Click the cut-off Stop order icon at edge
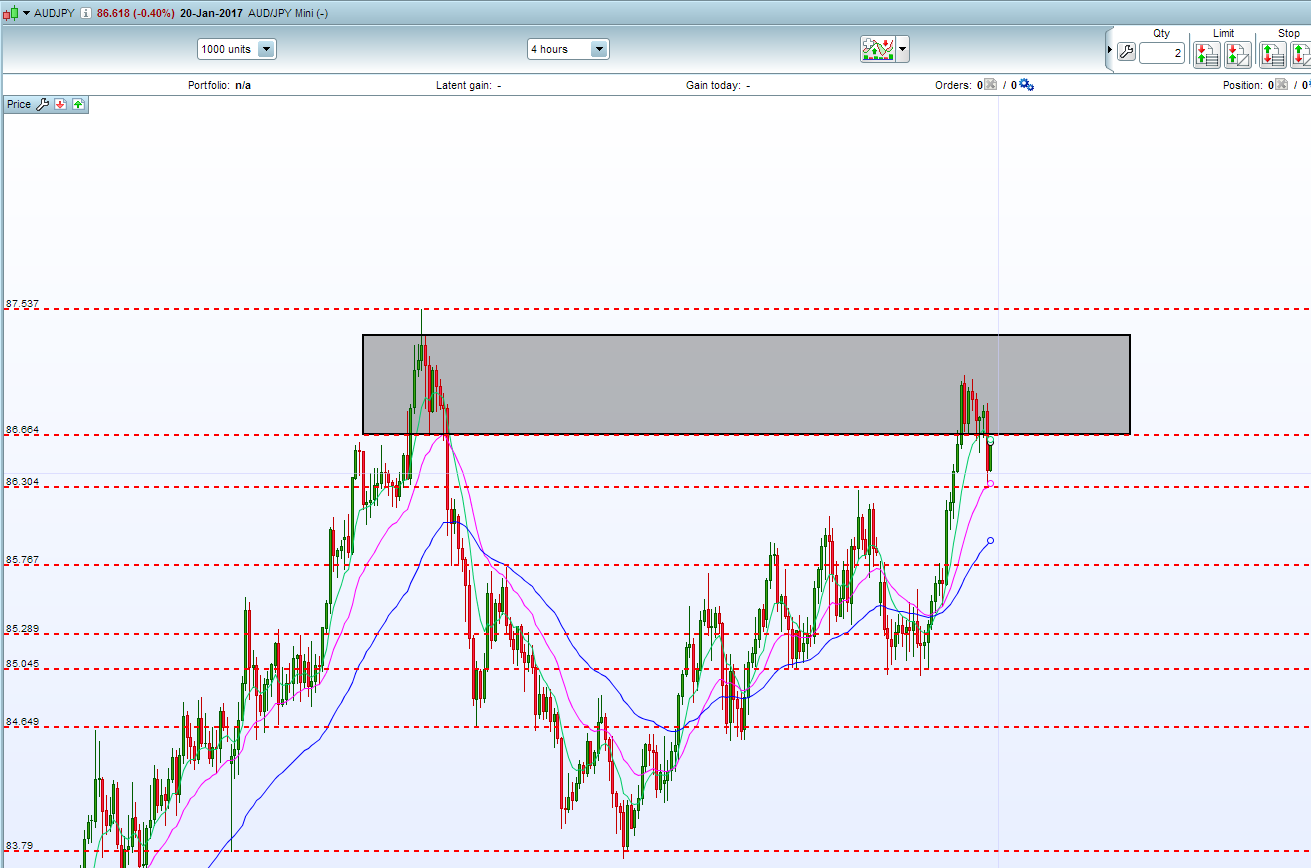This screenshot has width=1311, height=868. [x=1301, y=54]
